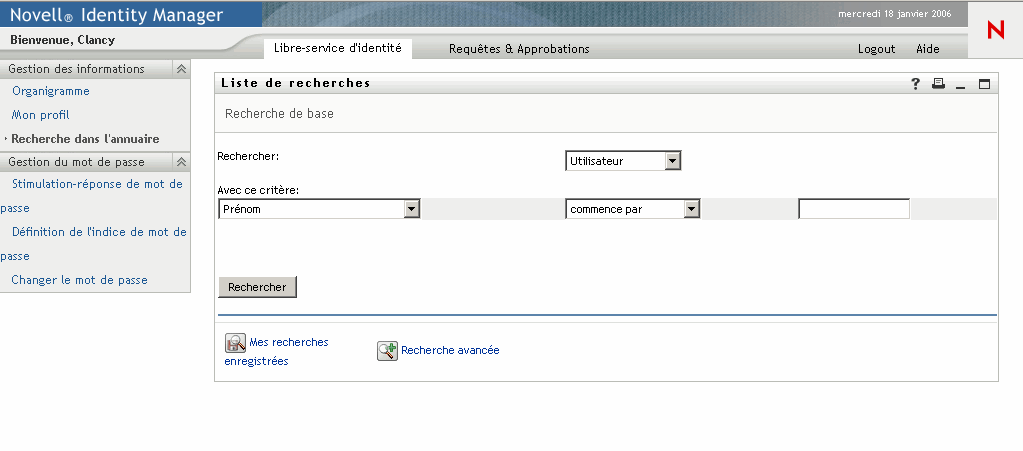Screen dimensions: 1023x451
Task: Switch to Libre-service d'identité tab
Action: (x=337, y=48)
